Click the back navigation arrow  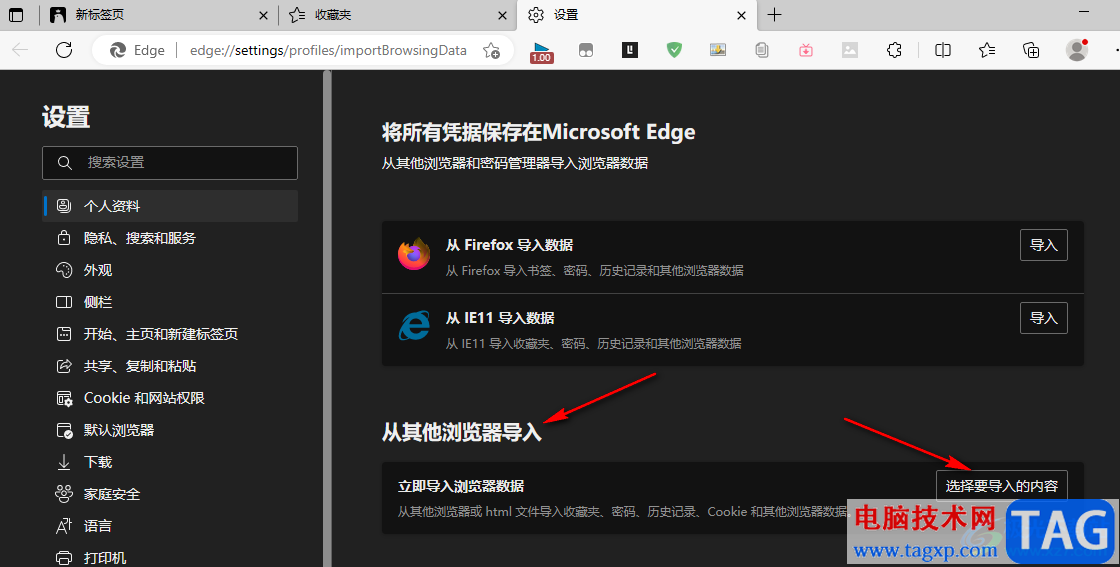point(20,49)
